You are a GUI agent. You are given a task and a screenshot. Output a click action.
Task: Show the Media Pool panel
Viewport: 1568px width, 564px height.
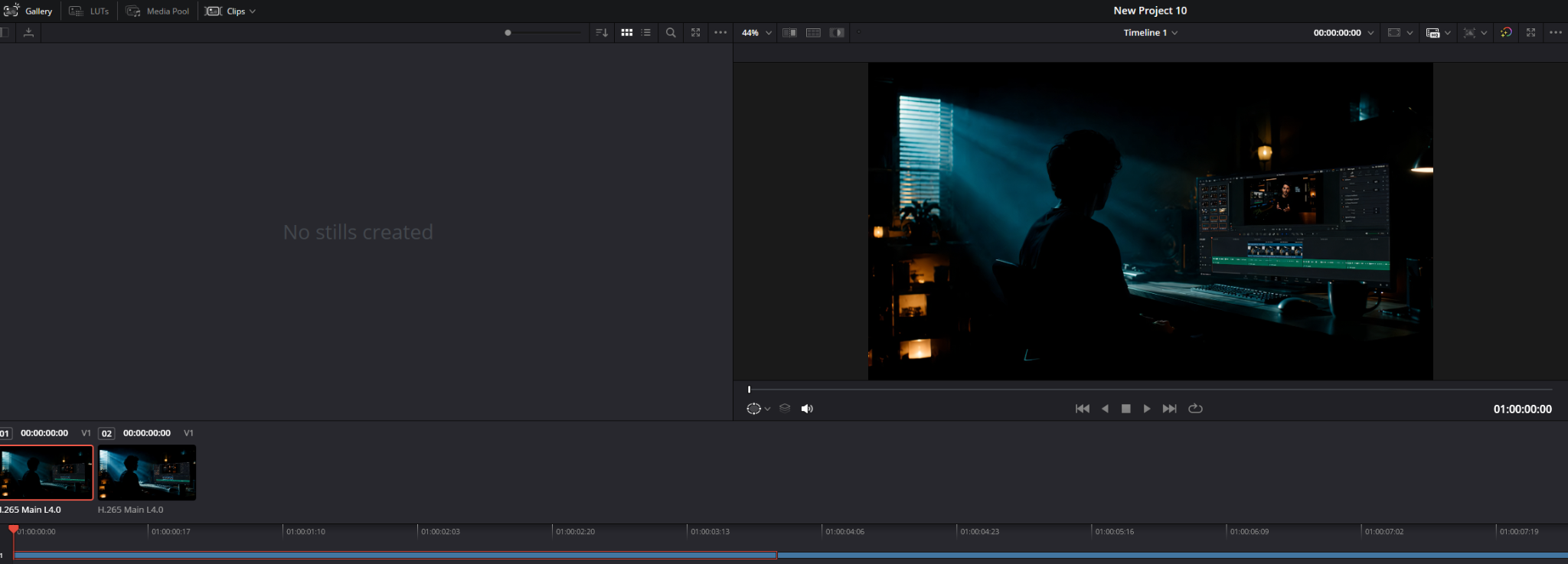point(158,11)
